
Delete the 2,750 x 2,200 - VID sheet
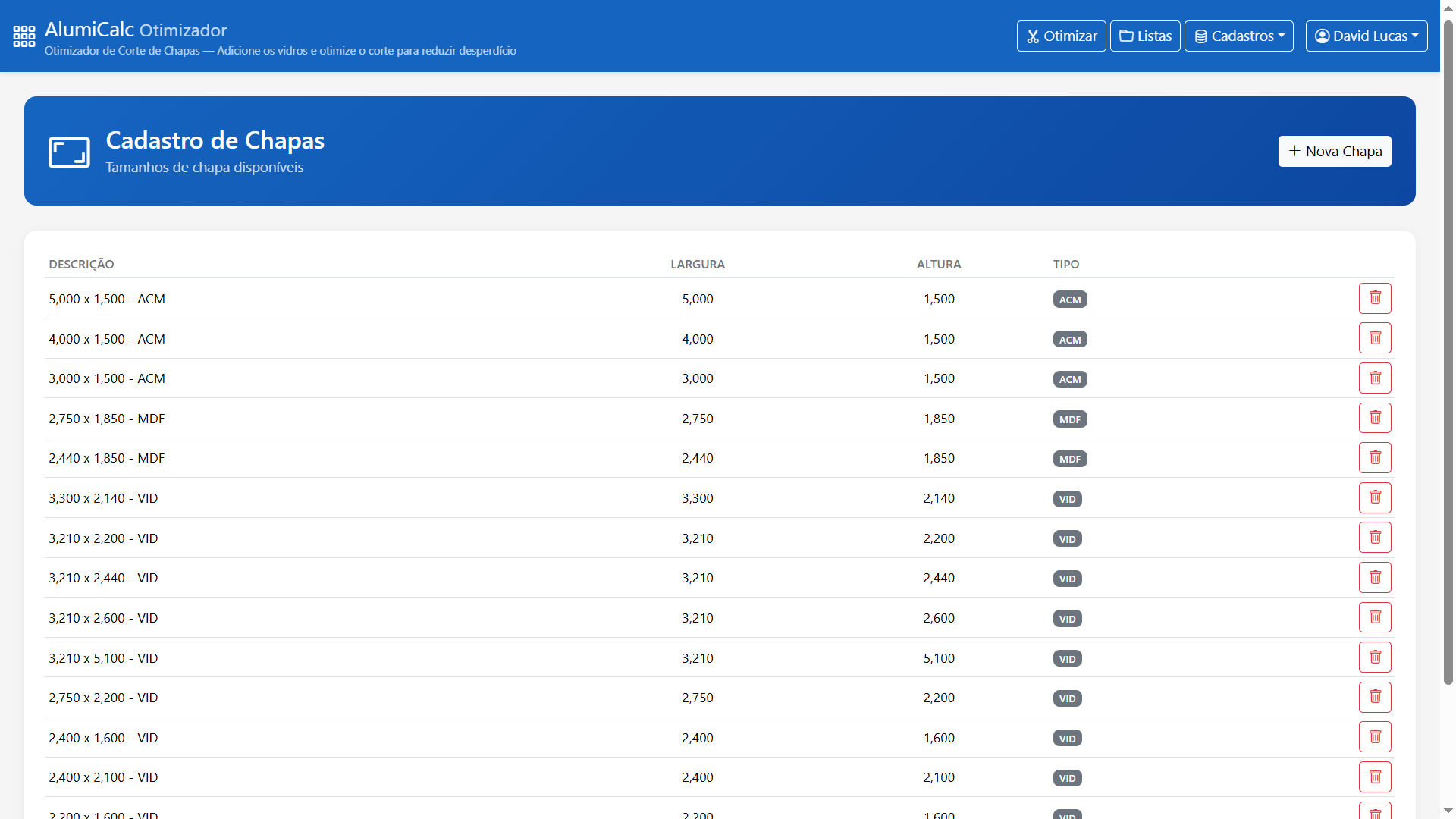tap(1375, 697)
